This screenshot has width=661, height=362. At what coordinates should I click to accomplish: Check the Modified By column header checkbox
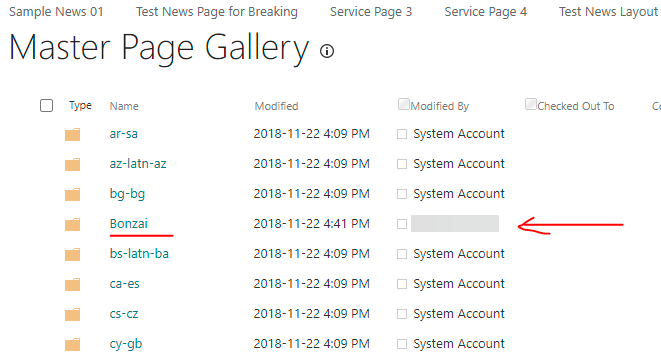click(x=403, y=104)
